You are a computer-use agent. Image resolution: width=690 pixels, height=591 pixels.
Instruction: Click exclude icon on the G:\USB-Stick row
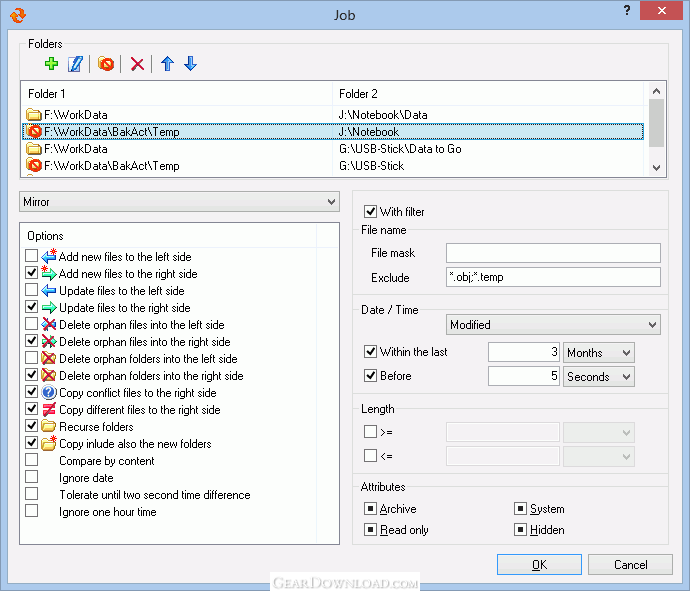point(33,165)
